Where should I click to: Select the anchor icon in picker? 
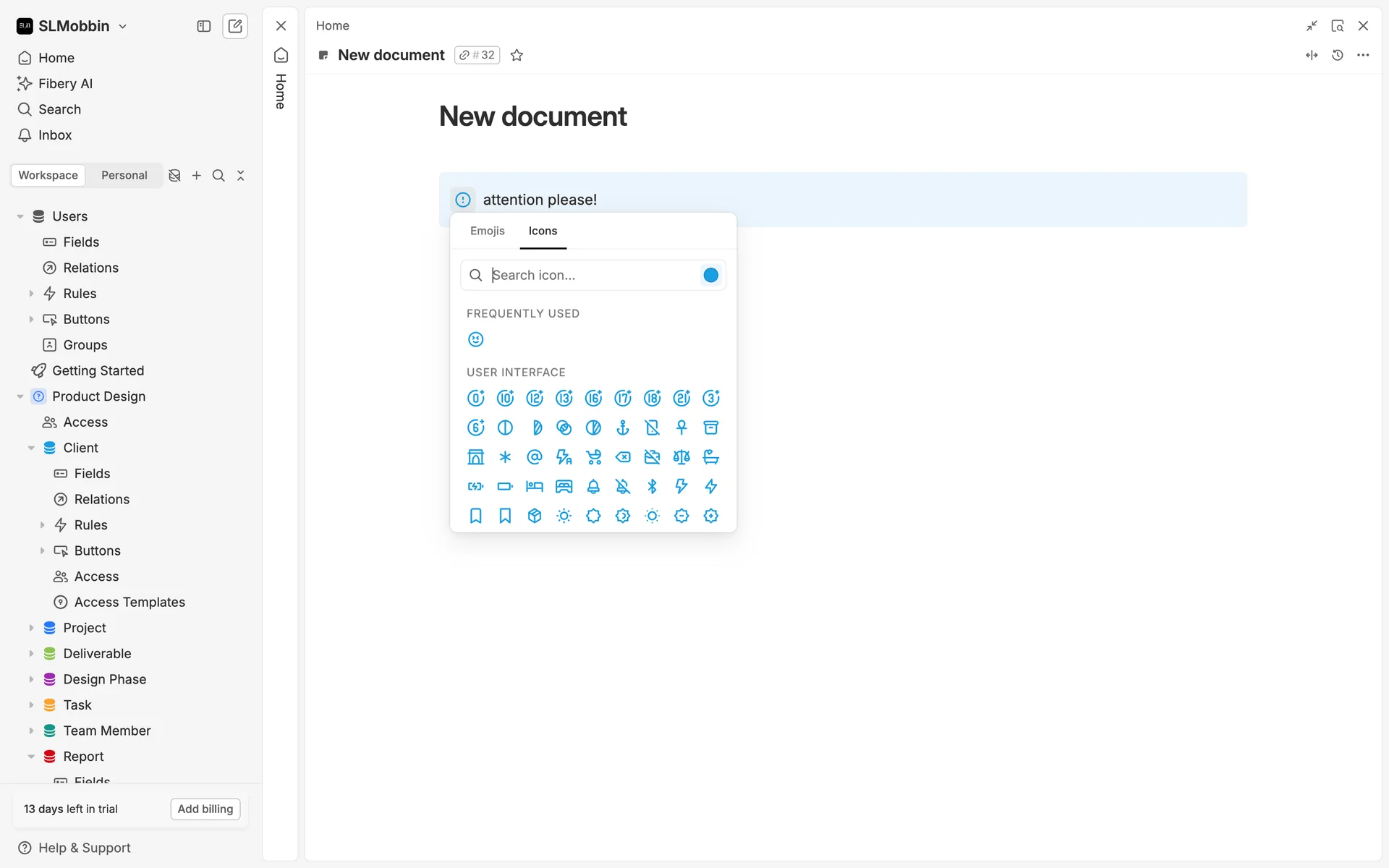pyautogui.click(x=623, y=427)
